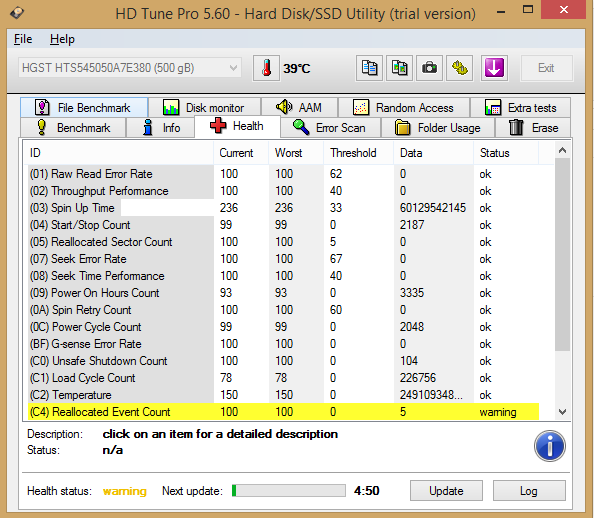
Task: Select the (C0) Unsafe Shutdown Count row
Action: click(283, 361)
